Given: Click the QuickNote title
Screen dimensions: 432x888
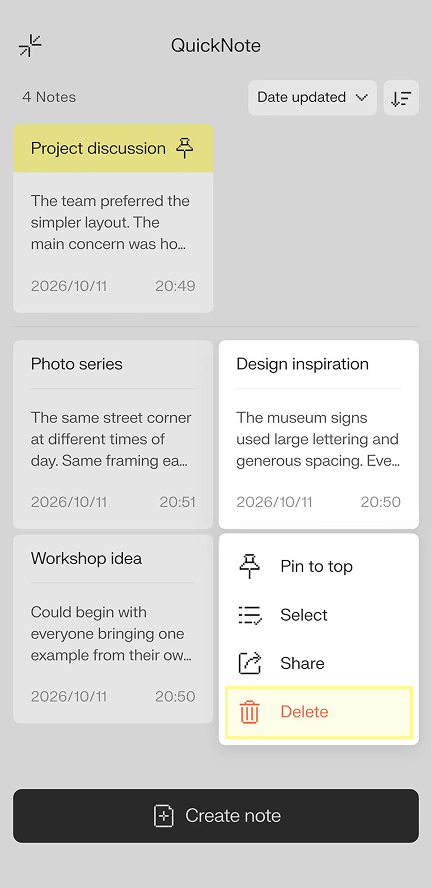Looking at the screenshot, I should pos(216,46).
